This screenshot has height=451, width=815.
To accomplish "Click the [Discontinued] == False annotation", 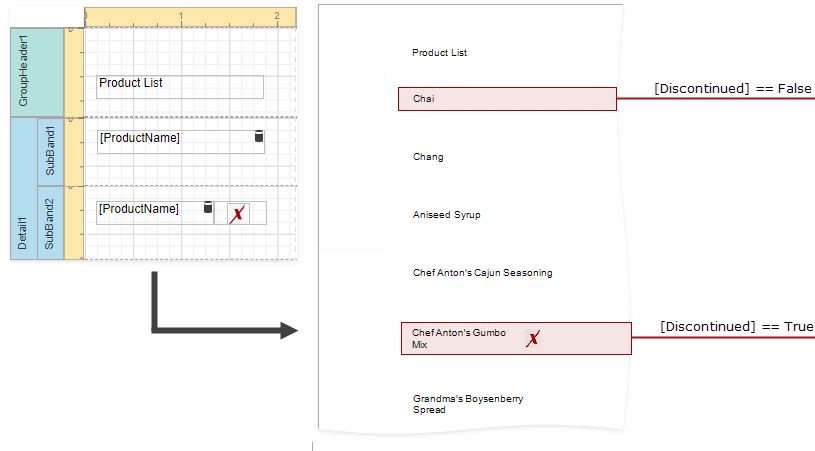I will coord(733,89).
